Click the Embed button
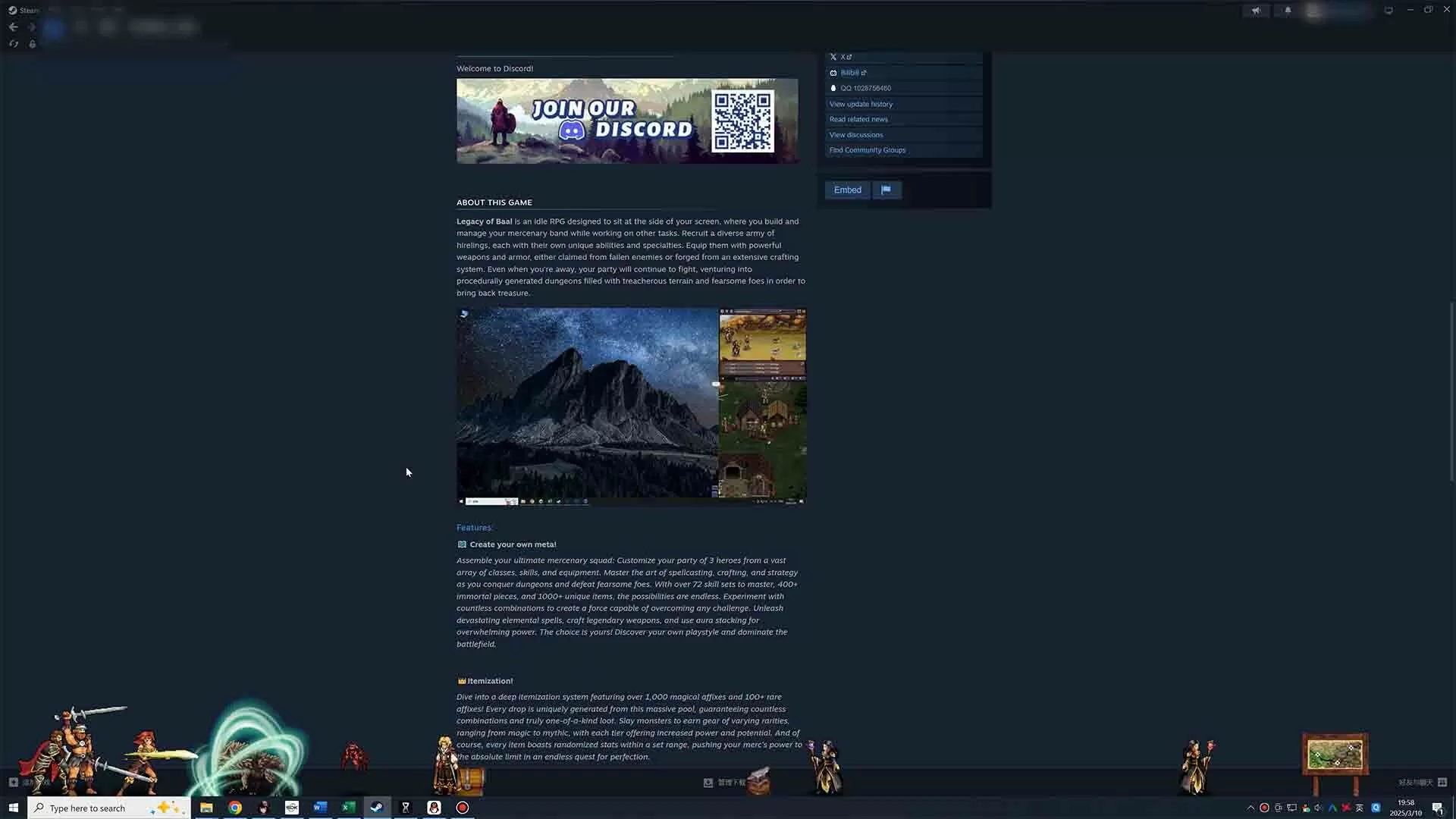The image size is (1456, 819). [x=847, y=190]
